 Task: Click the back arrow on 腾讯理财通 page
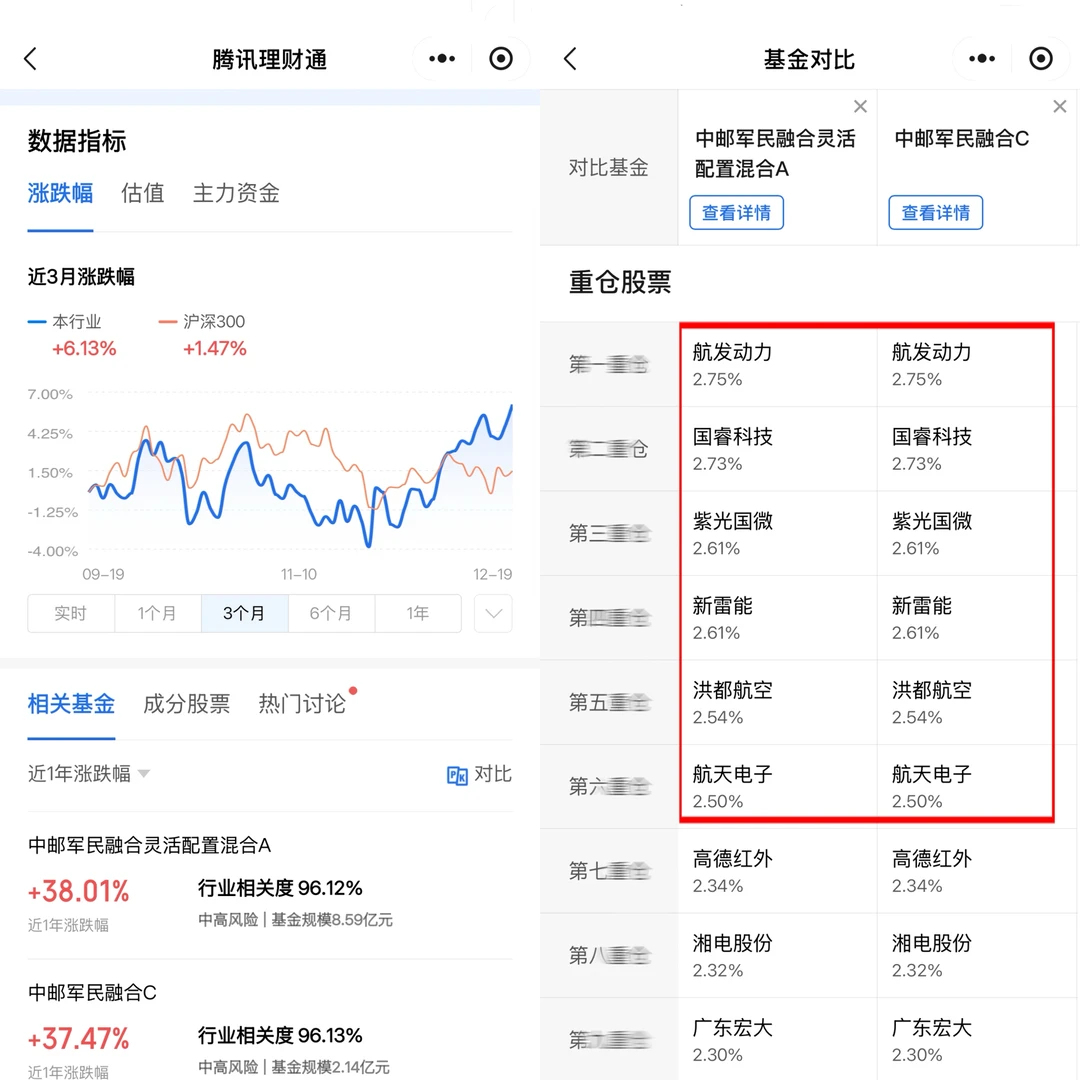coord(30,58)
